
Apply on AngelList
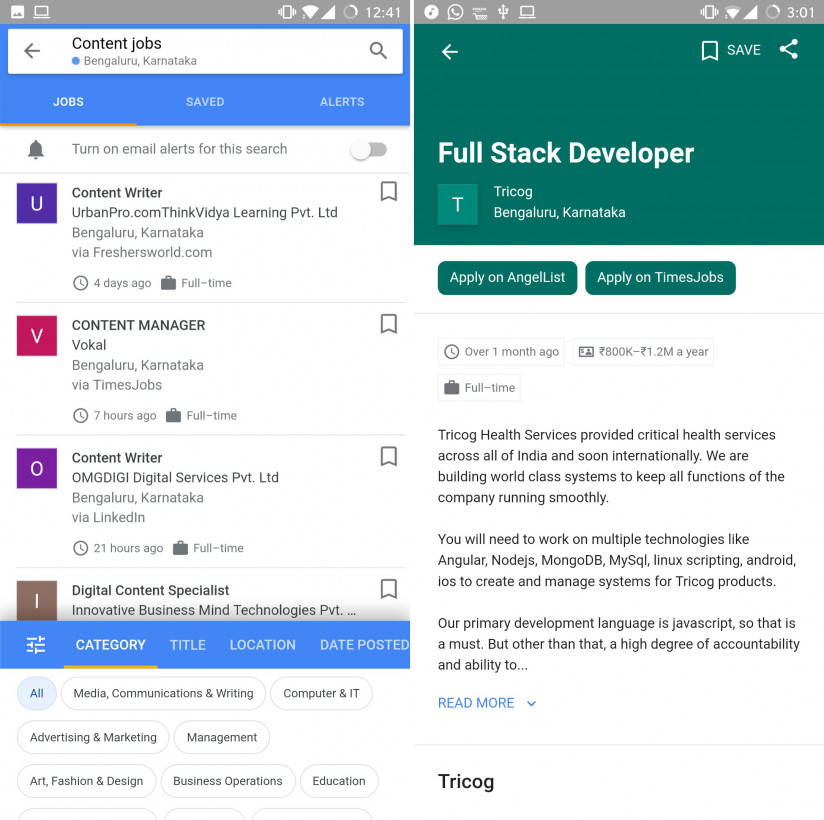tap(507, 278)
